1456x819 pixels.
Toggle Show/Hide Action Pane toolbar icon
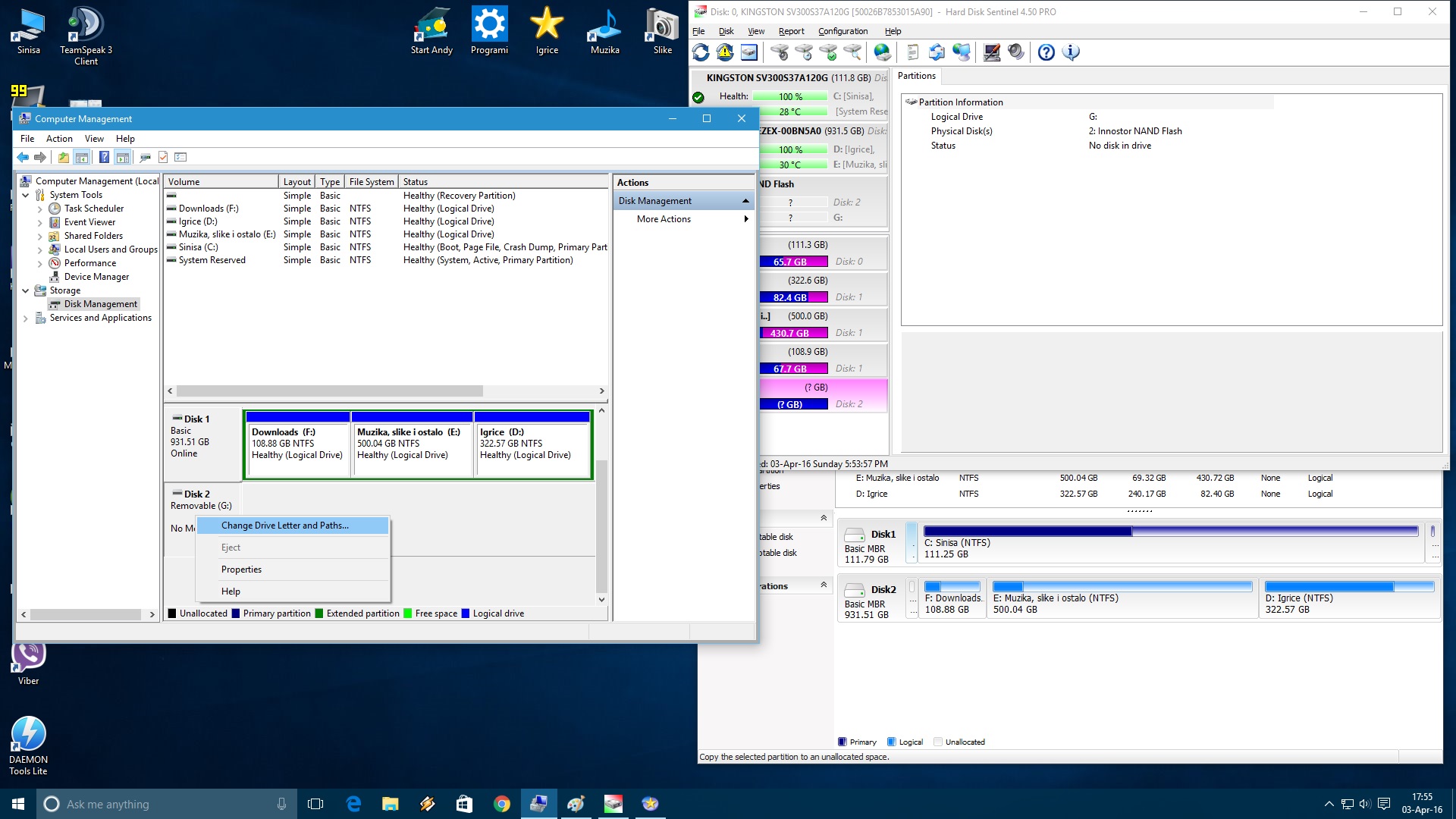[122, 158]
